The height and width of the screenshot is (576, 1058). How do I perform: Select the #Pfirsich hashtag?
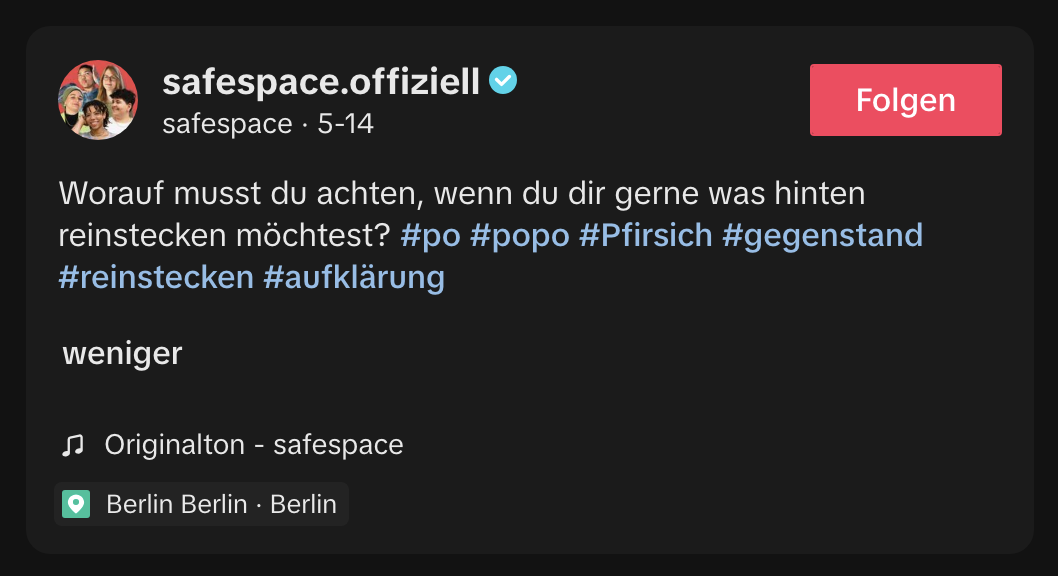point(646,235)
